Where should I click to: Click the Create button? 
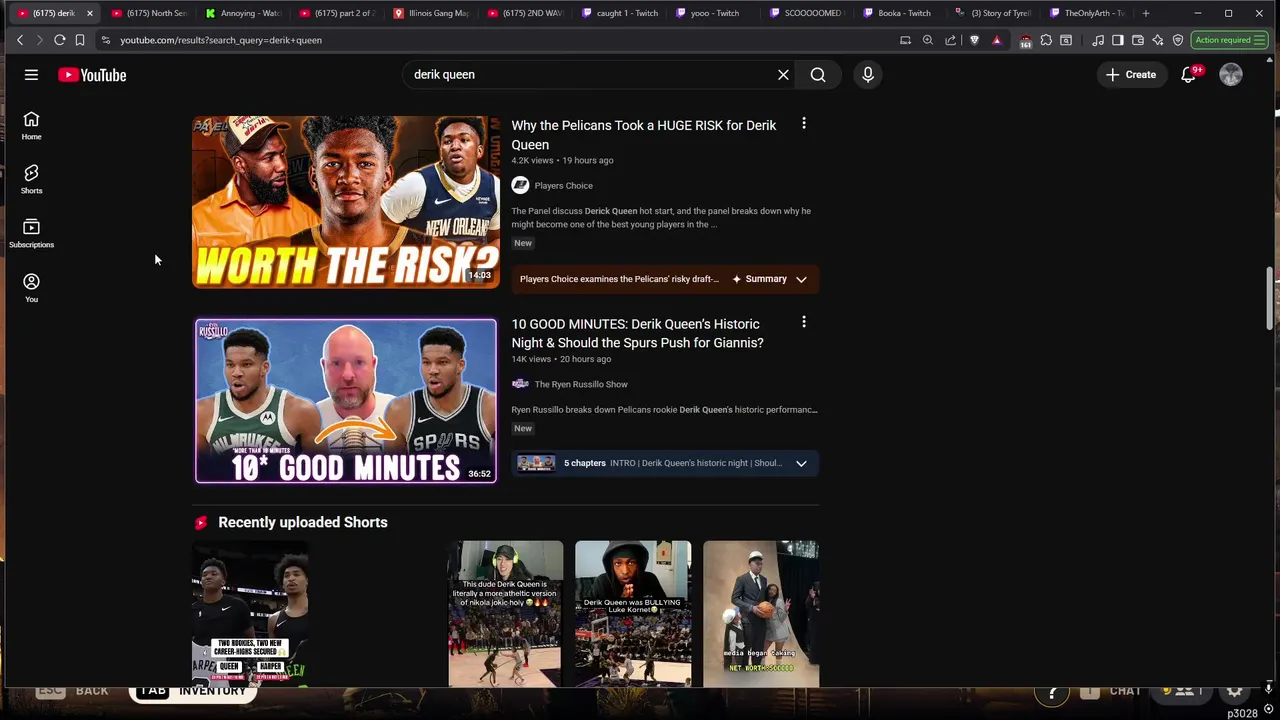(x=1132, y=75)
